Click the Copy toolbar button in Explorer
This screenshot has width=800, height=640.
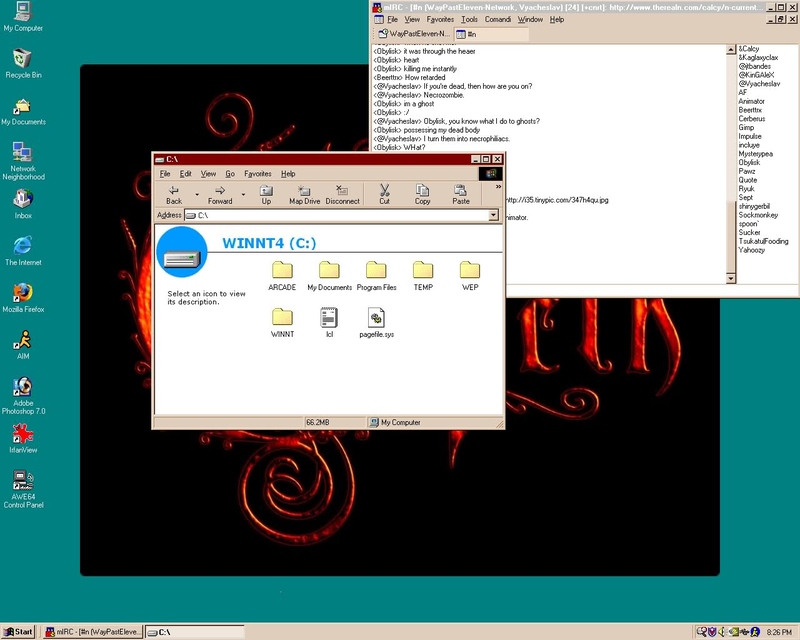pos(422,195)
